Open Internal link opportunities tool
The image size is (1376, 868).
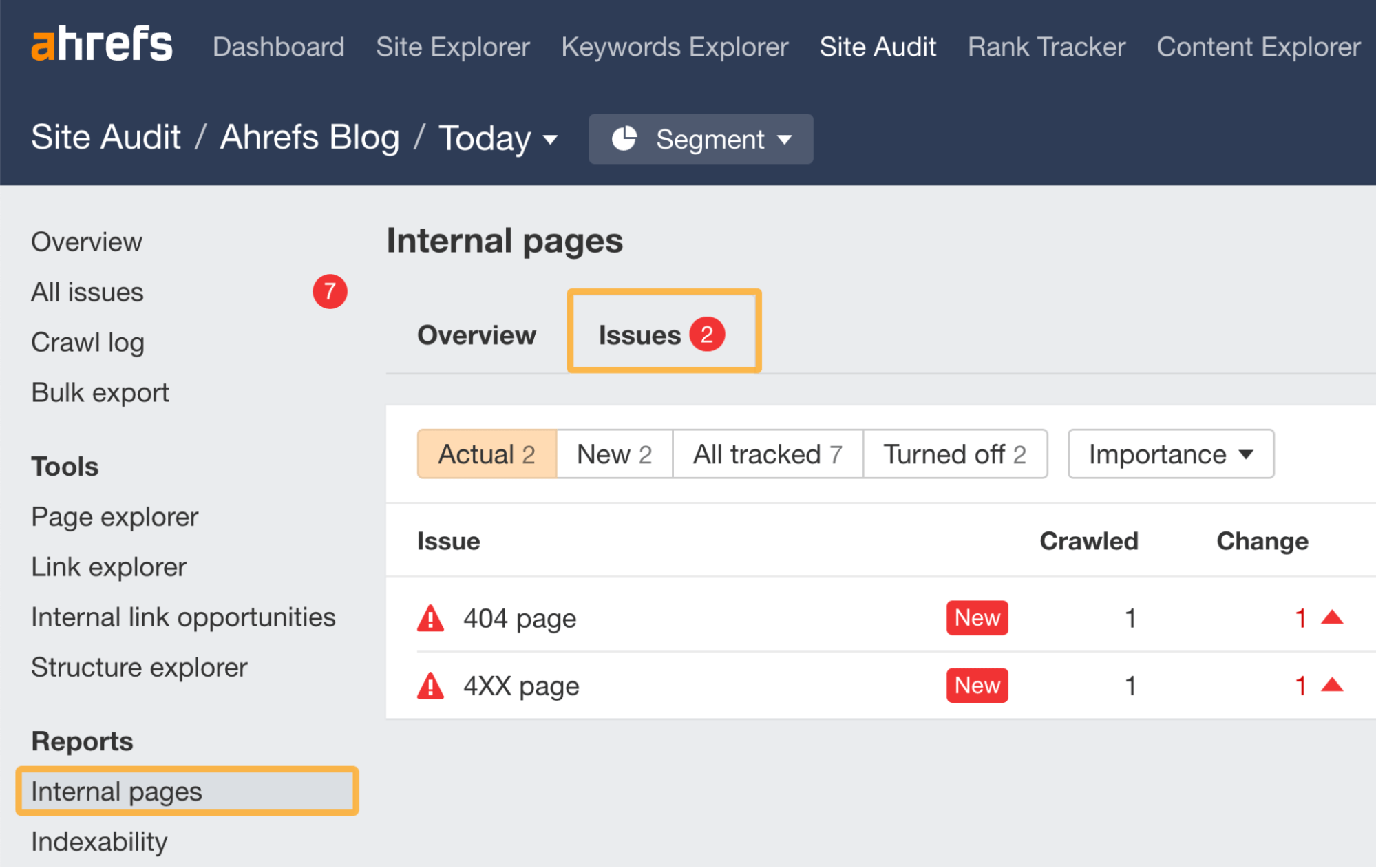click(x=183, y=617)
